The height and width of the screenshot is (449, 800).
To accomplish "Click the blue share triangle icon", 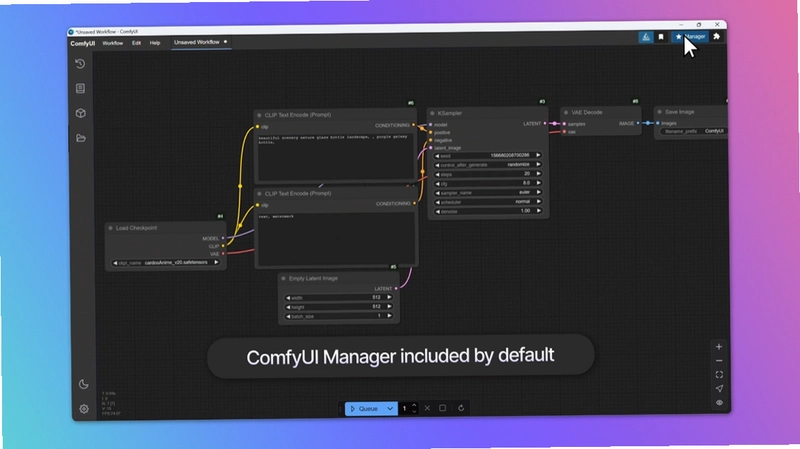I will pyautogui.click(x=645, y=37).
